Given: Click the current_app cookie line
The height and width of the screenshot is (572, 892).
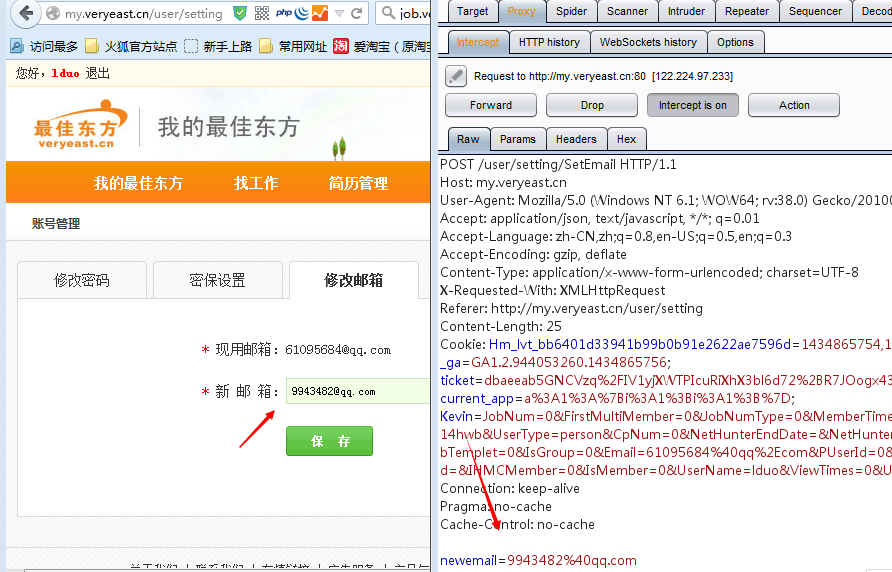Looking at the screenshot, I should [x=617, y=398].
